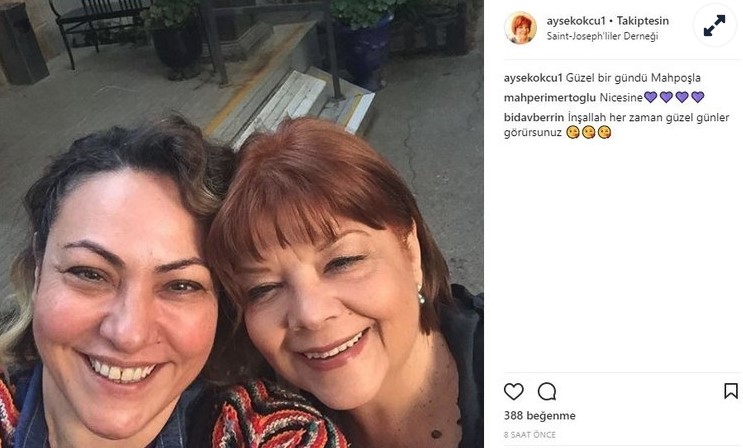Save post using the bookmark icon
Screen dimensions: 743x448
point(731,391)
